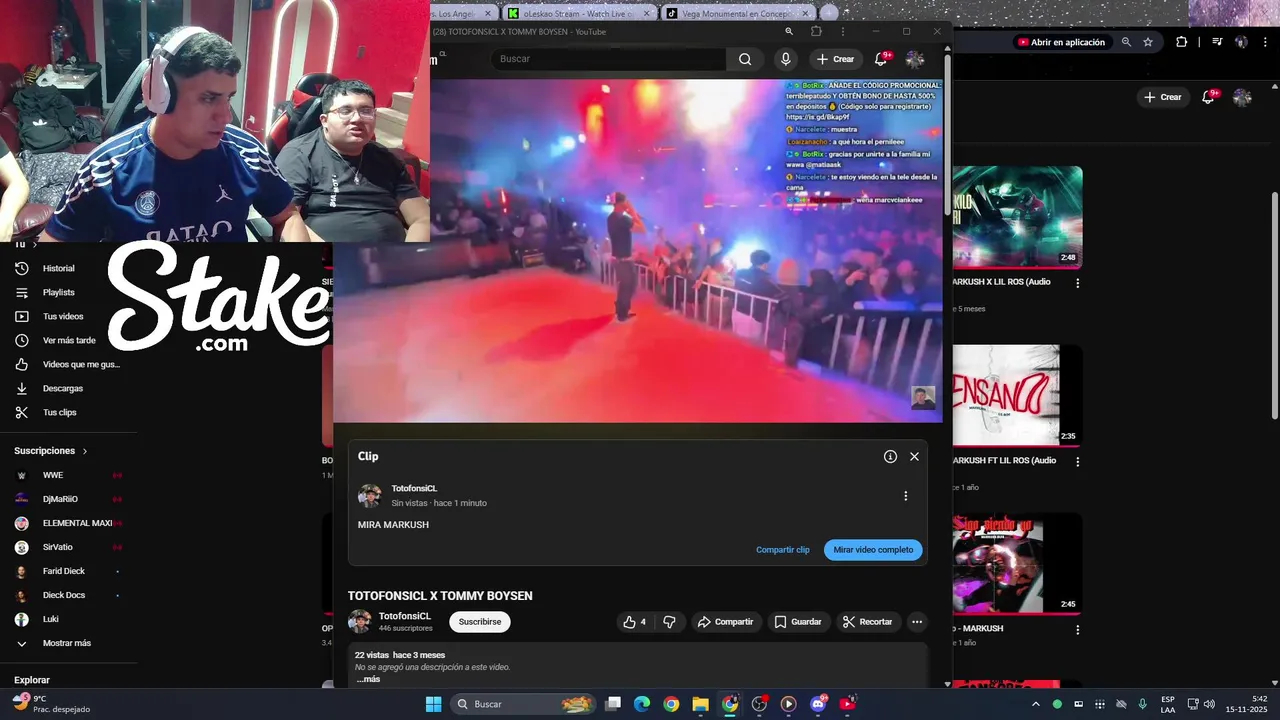
Task: Activate voice search microphone icon
Action: coord(786,59)
